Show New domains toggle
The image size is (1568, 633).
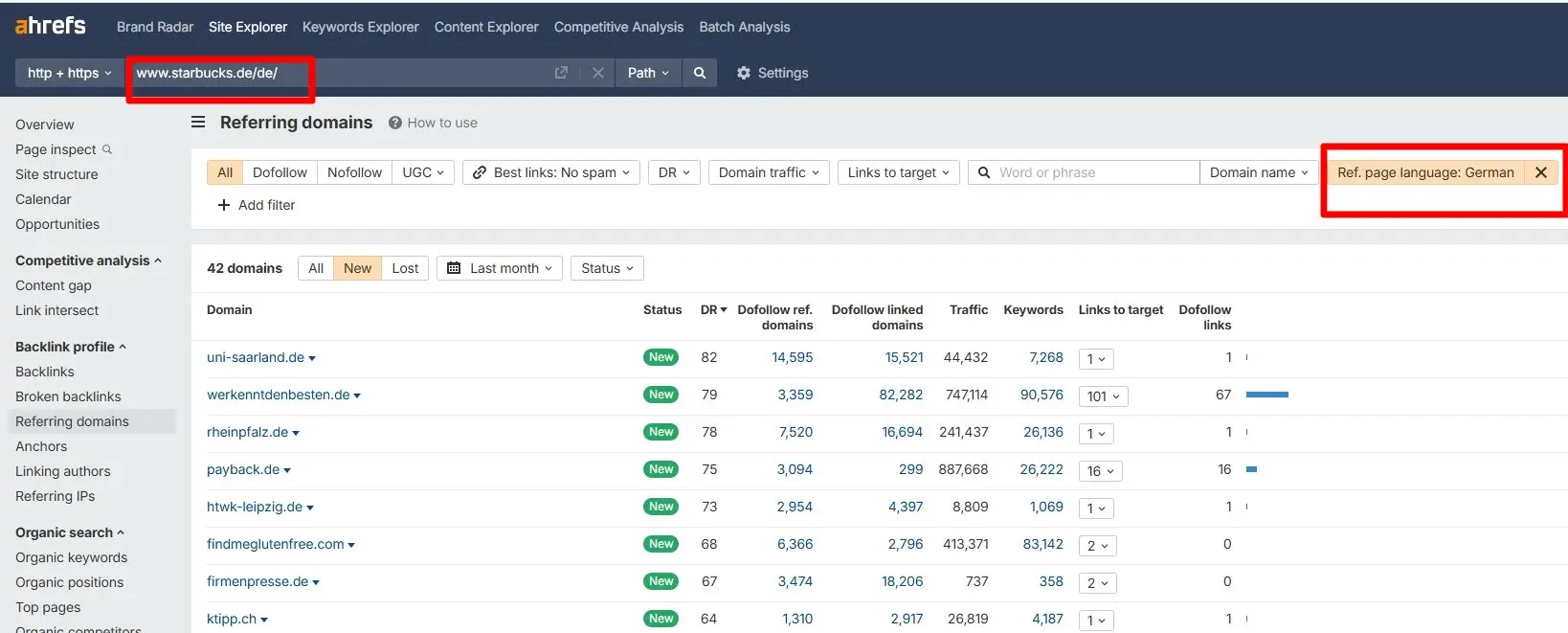(357, 268)
